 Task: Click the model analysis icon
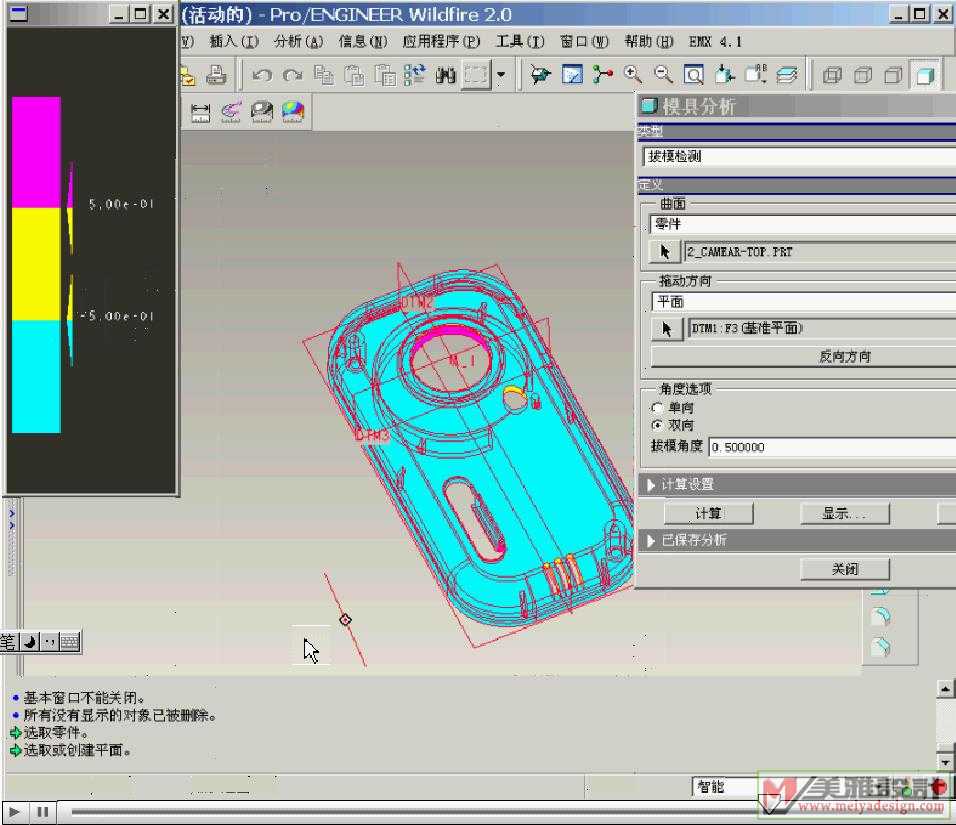click(262, 112)
